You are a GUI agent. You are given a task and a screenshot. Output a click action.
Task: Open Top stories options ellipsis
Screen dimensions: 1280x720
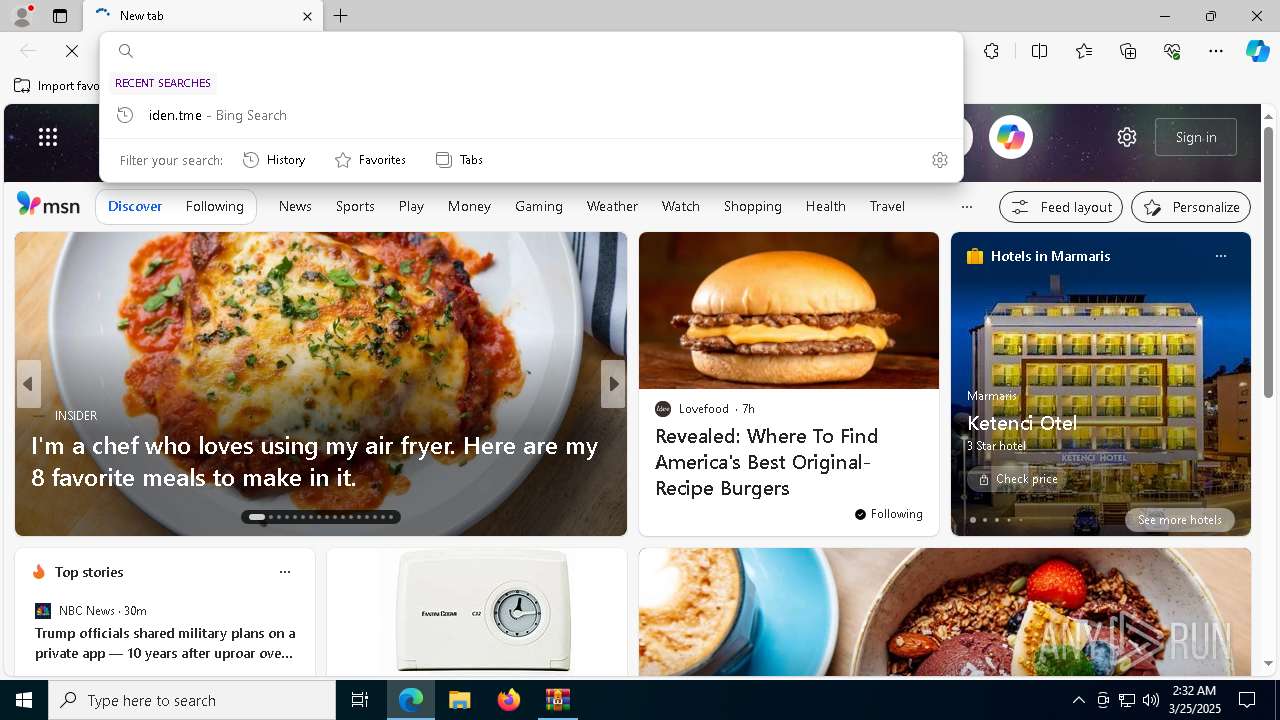click(285, 572)
